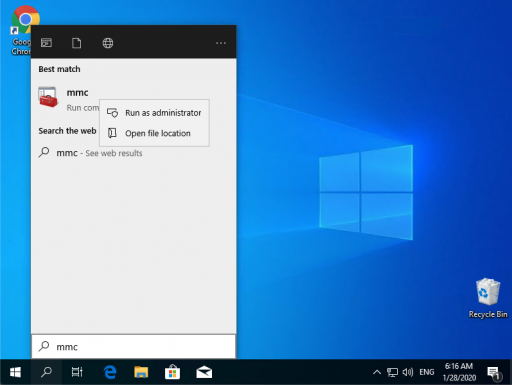Open the Mail app from the taskbar
Image resolution: width=512 pixels, height=385 pixels.
pyautogui.click(x=204, y=372)
